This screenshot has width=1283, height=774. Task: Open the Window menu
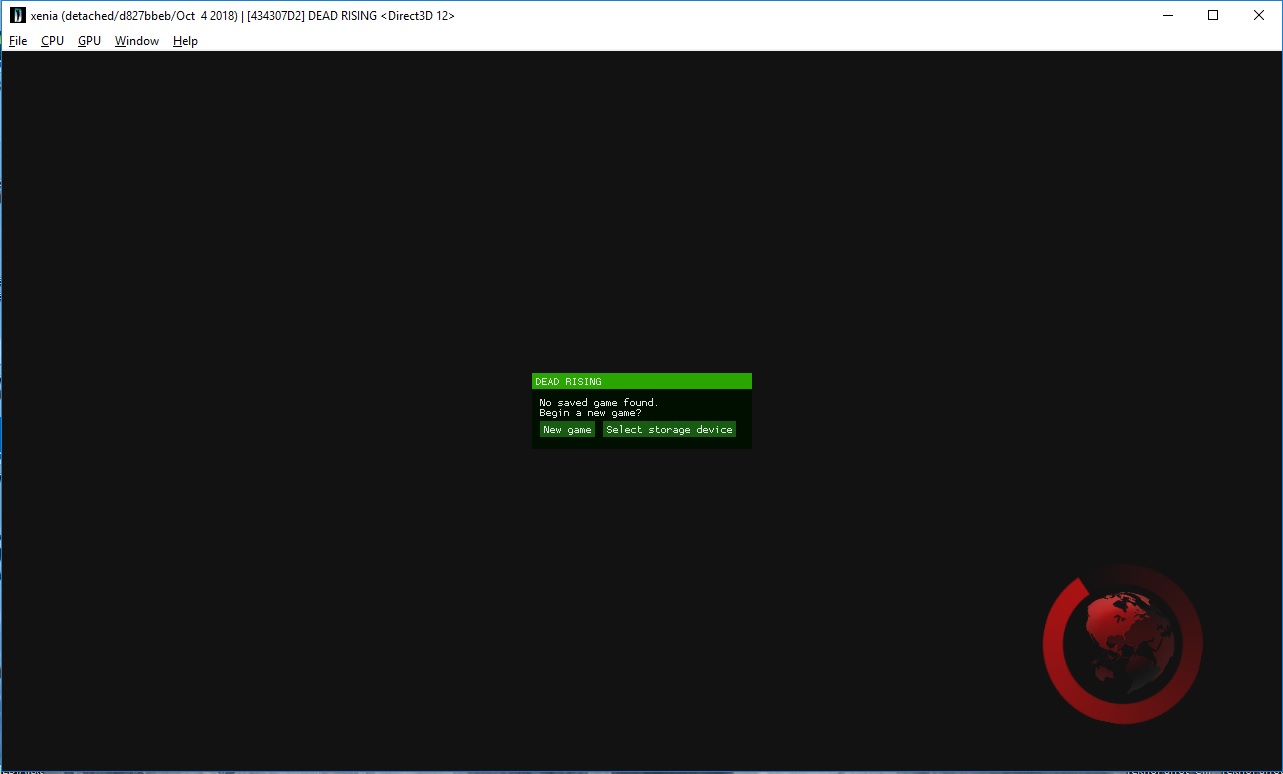[x=137, y=41]
